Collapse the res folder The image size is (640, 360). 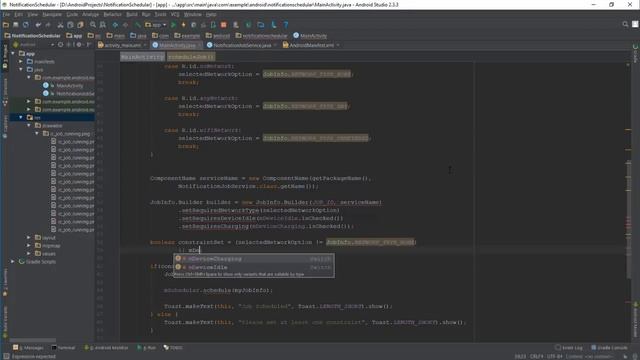[x=21, y=118]
